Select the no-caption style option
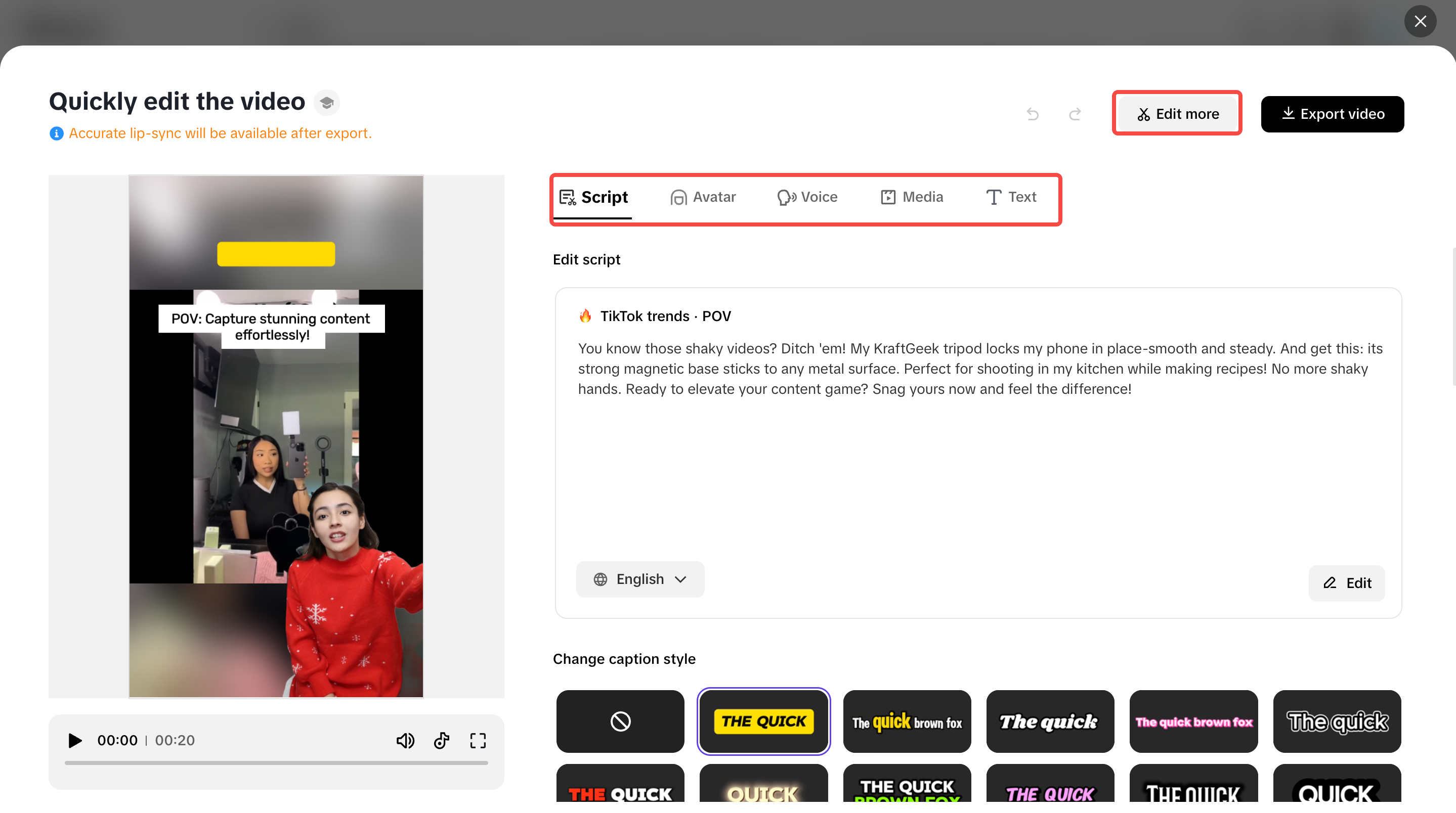Screen dimensions: 1456x813 click(x=620, y=721)
